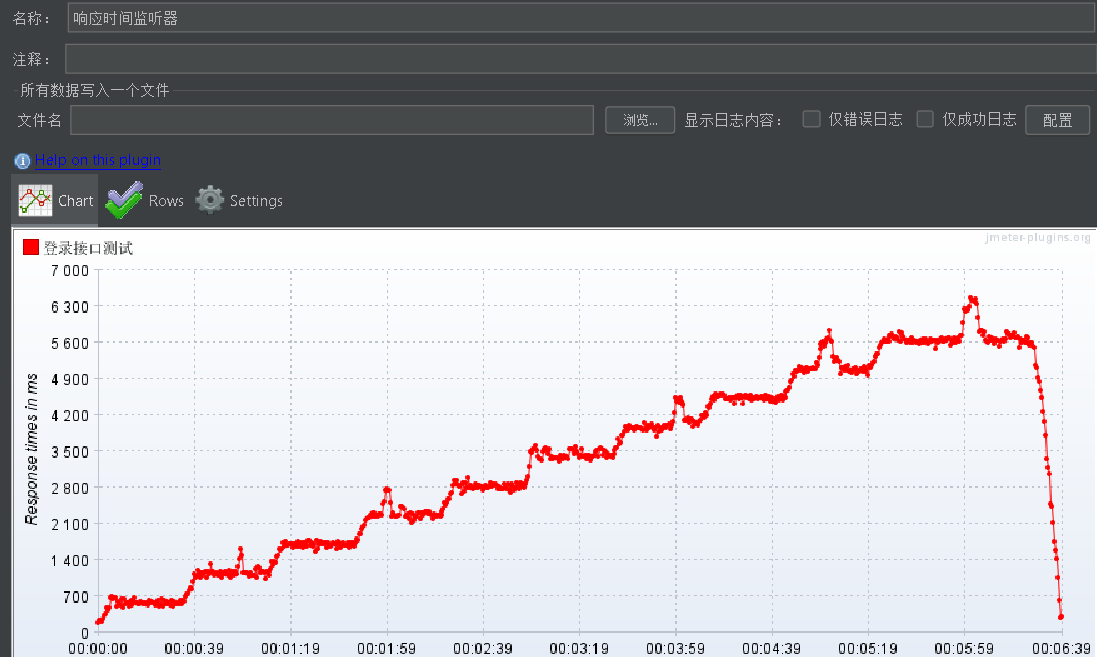Open the Rows tab
Screen dimensions: 1097x657
coord(145,201)
